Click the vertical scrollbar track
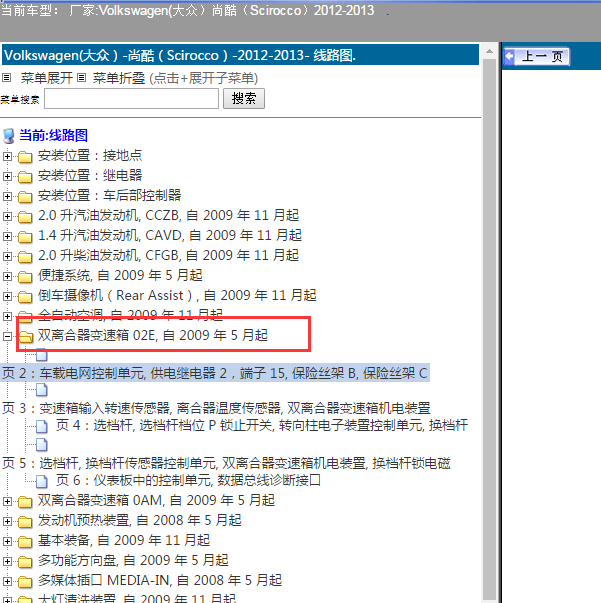 click(489, 327)
